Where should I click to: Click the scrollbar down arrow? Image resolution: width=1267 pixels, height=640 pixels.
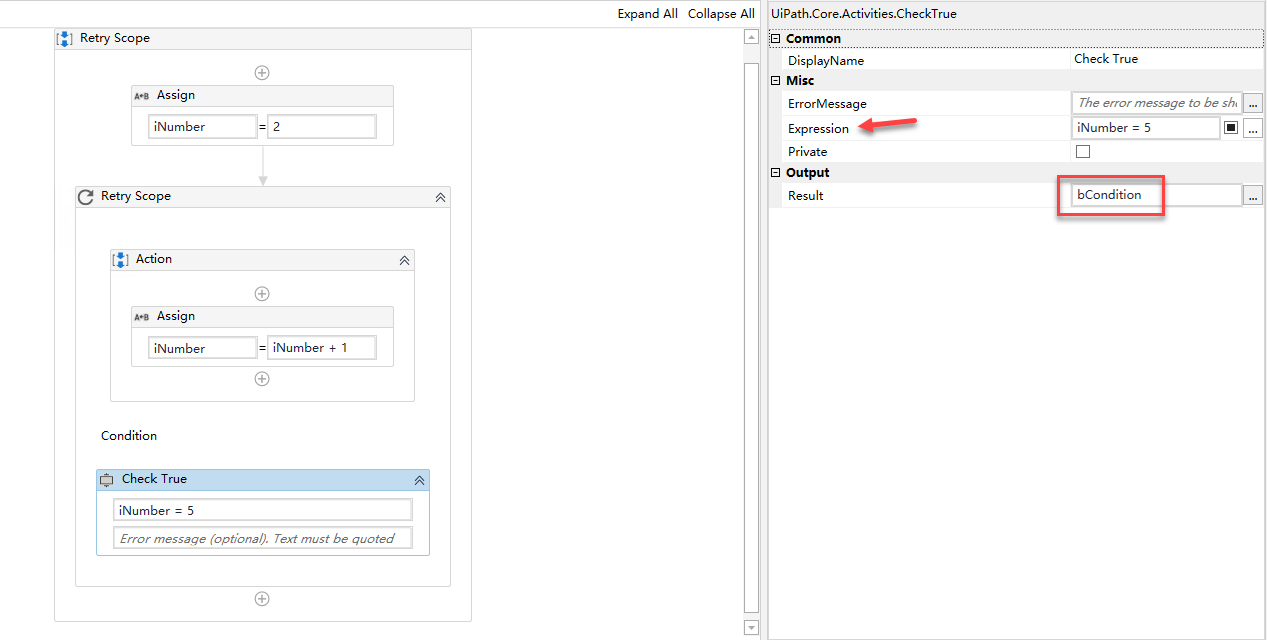click(x=750, y=627)
